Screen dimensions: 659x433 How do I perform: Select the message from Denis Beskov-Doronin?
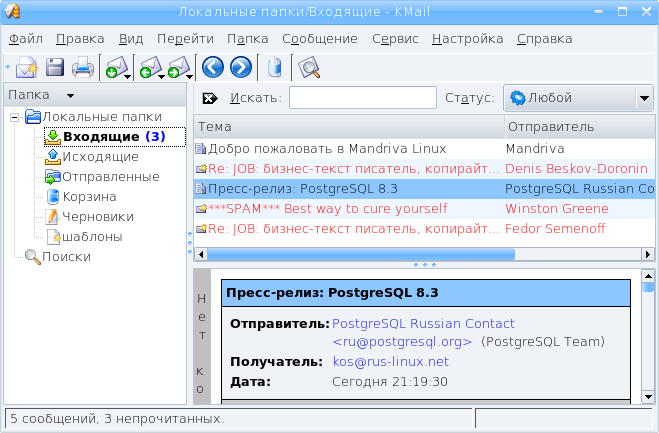[x=424, y=169]
